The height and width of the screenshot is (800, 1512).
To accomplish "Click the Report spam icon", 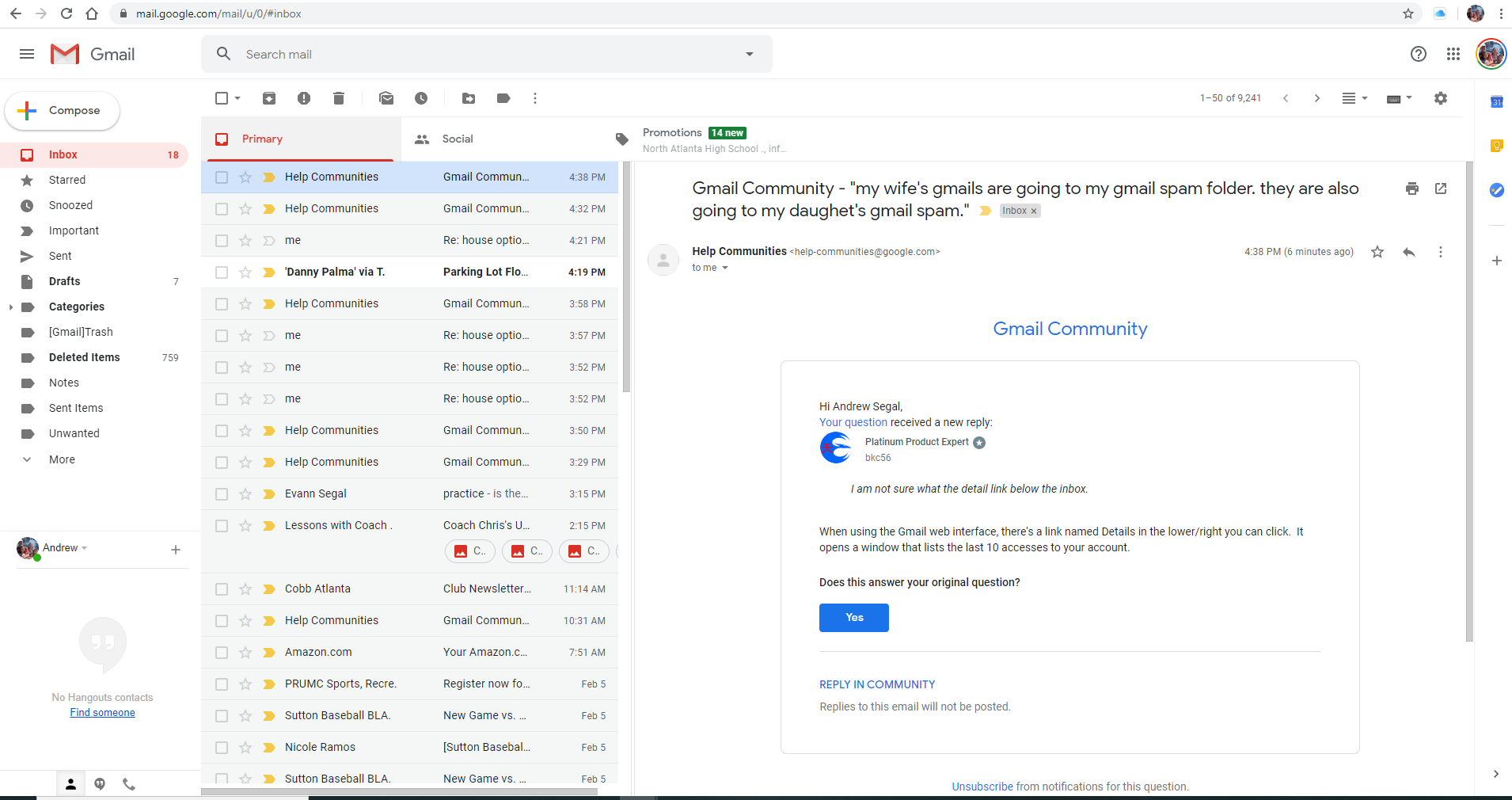I will pyautogui.click(x=304, y=98).
